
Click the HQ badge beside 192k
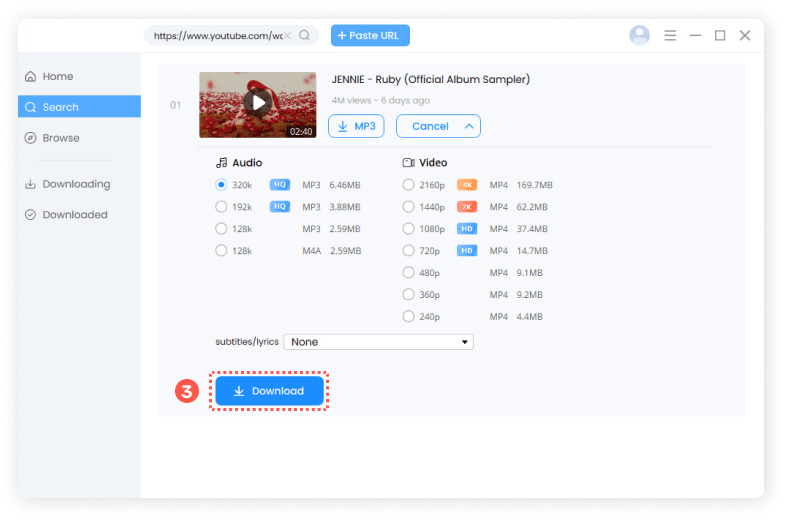[x=280, y=207]
